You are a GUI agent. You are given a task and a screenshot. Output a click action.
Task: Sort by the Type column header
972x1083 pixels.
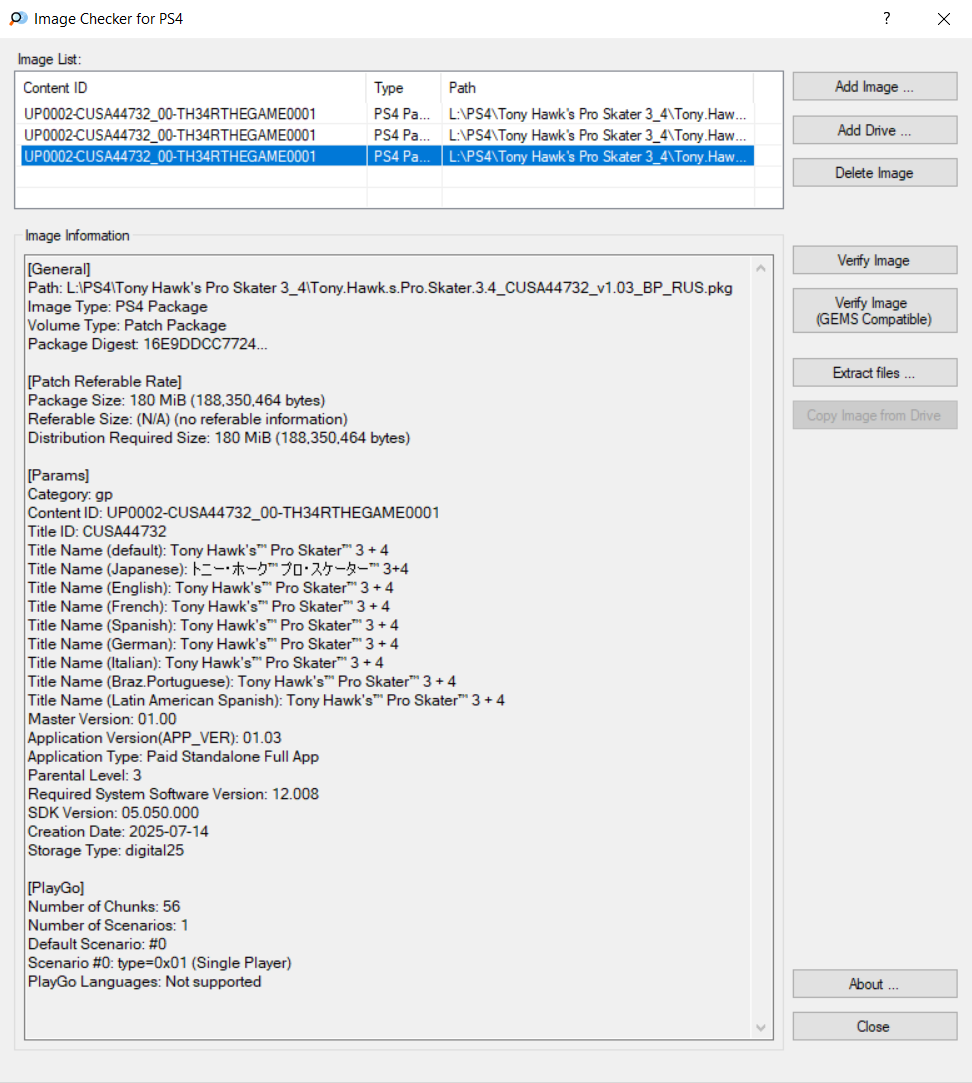click(x=403, y=88)
